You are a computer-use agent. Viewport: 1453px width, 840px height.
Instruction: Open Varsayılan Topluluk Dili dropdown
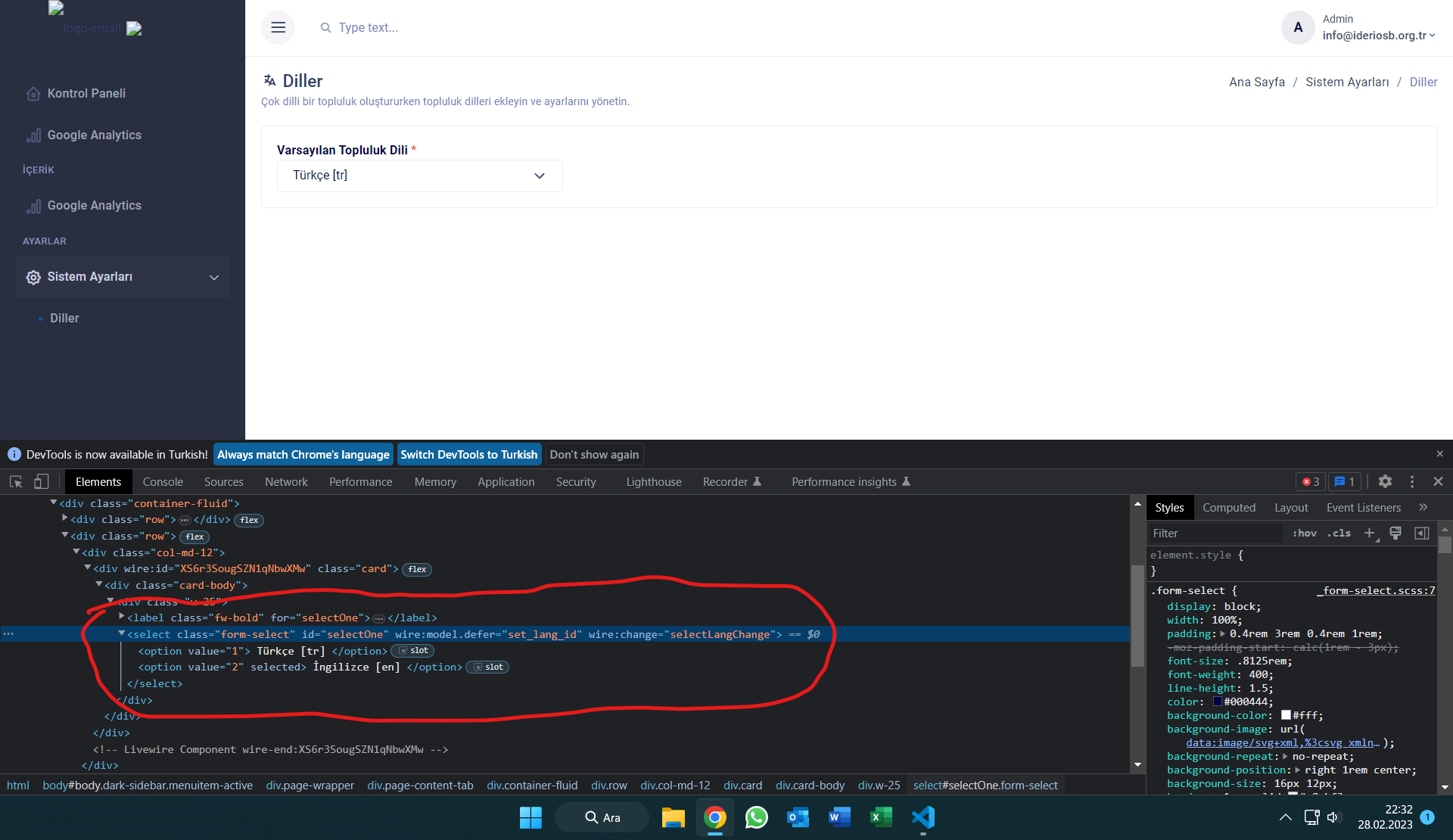click(x=419, y=176)
